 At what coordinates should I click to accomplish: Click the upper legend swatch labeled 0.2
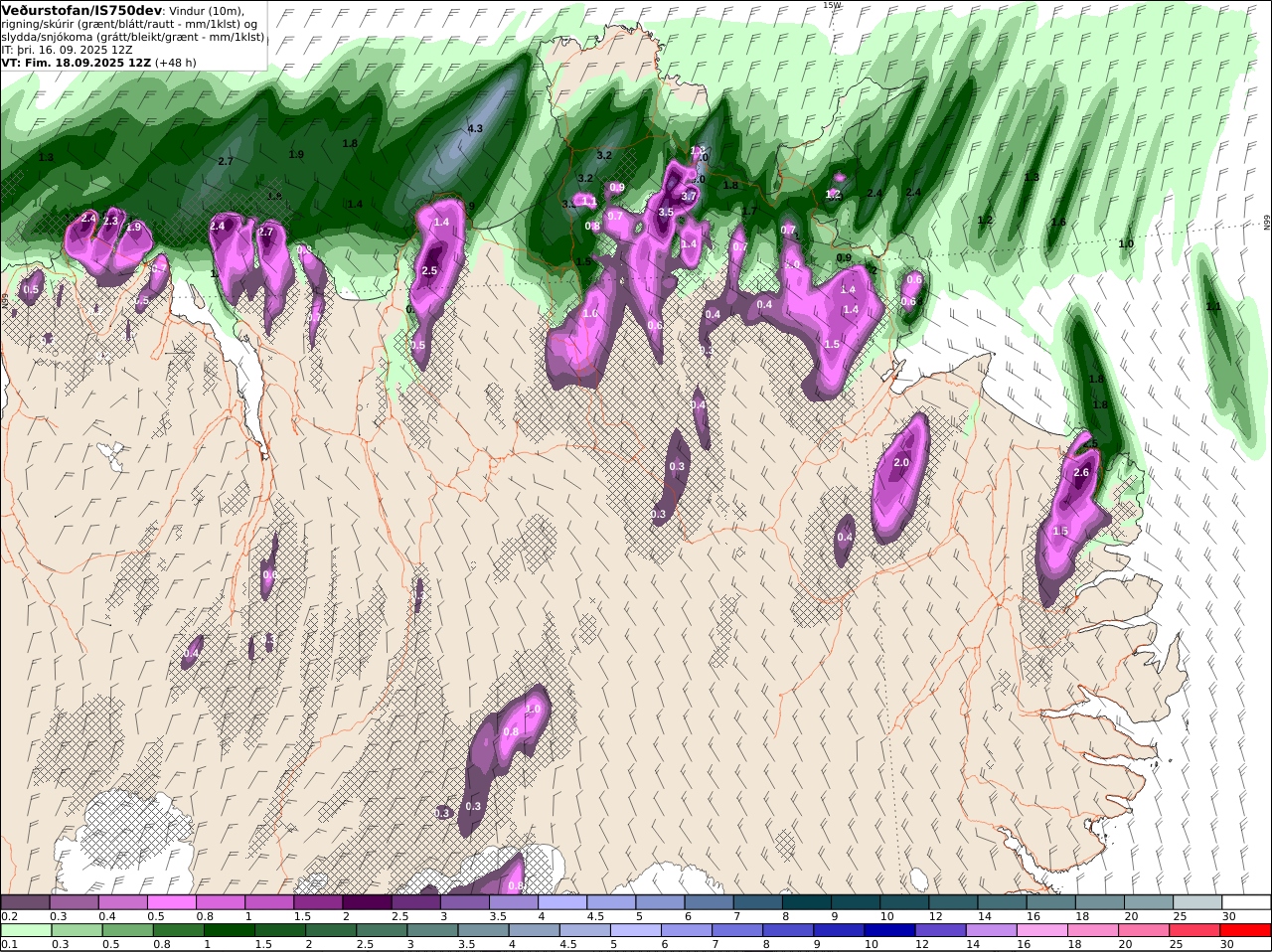tap(25, 901)
